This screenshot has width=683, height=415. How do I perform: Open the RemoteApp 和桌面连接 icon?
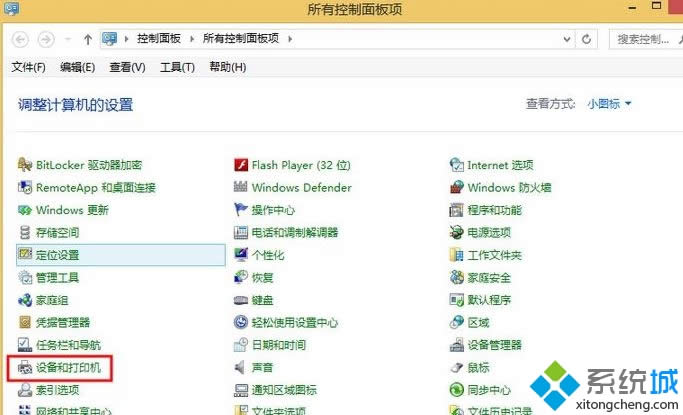click(25, 188)
